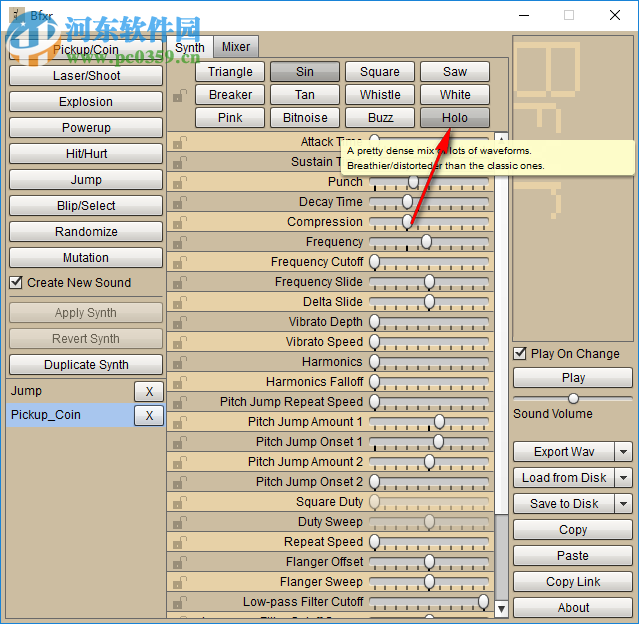
Task: Select the Whistle waveform
Action: point(380,95)
